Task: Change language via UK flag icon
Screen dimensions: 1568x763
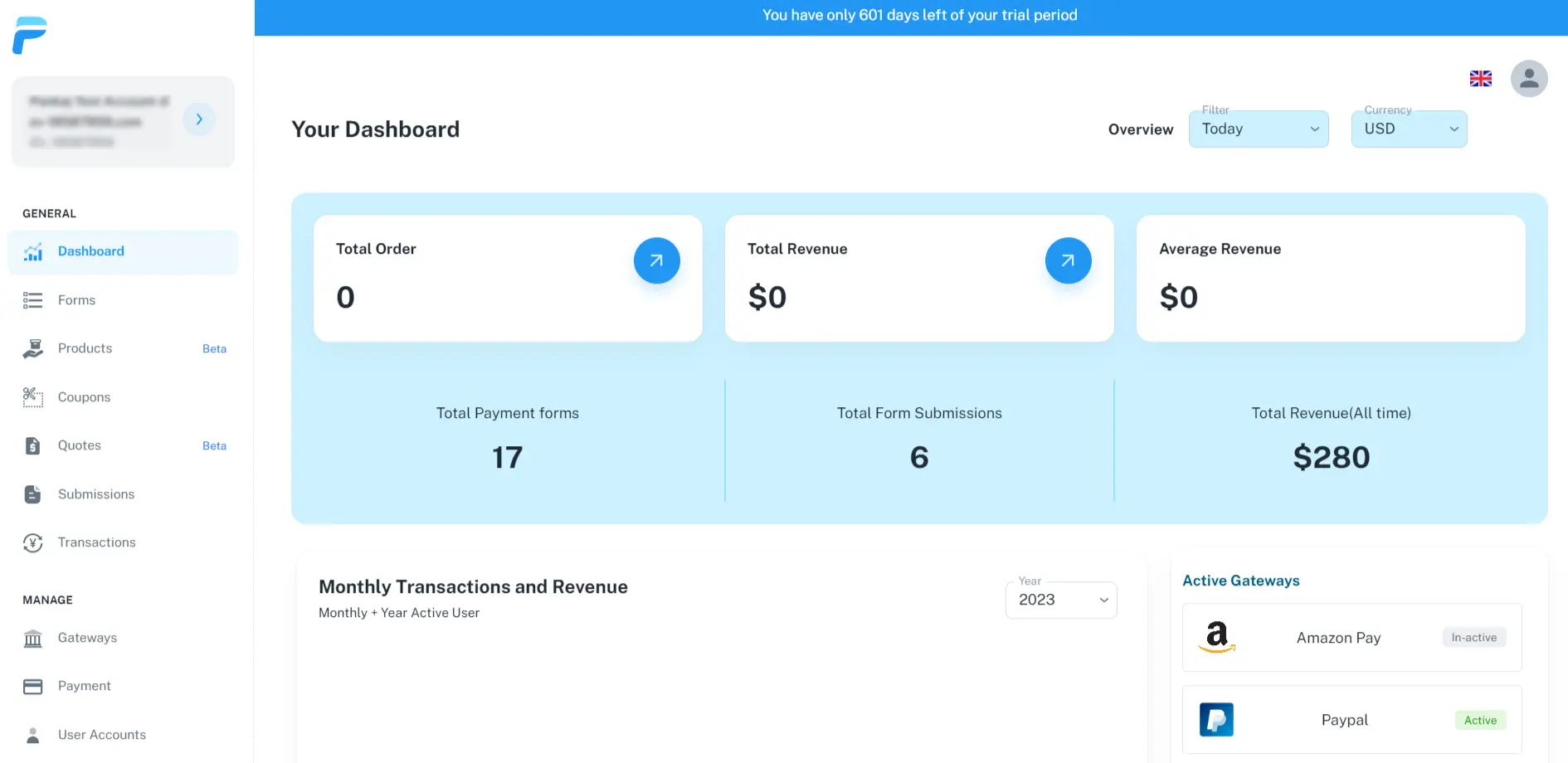Action: click(1480, 79)
